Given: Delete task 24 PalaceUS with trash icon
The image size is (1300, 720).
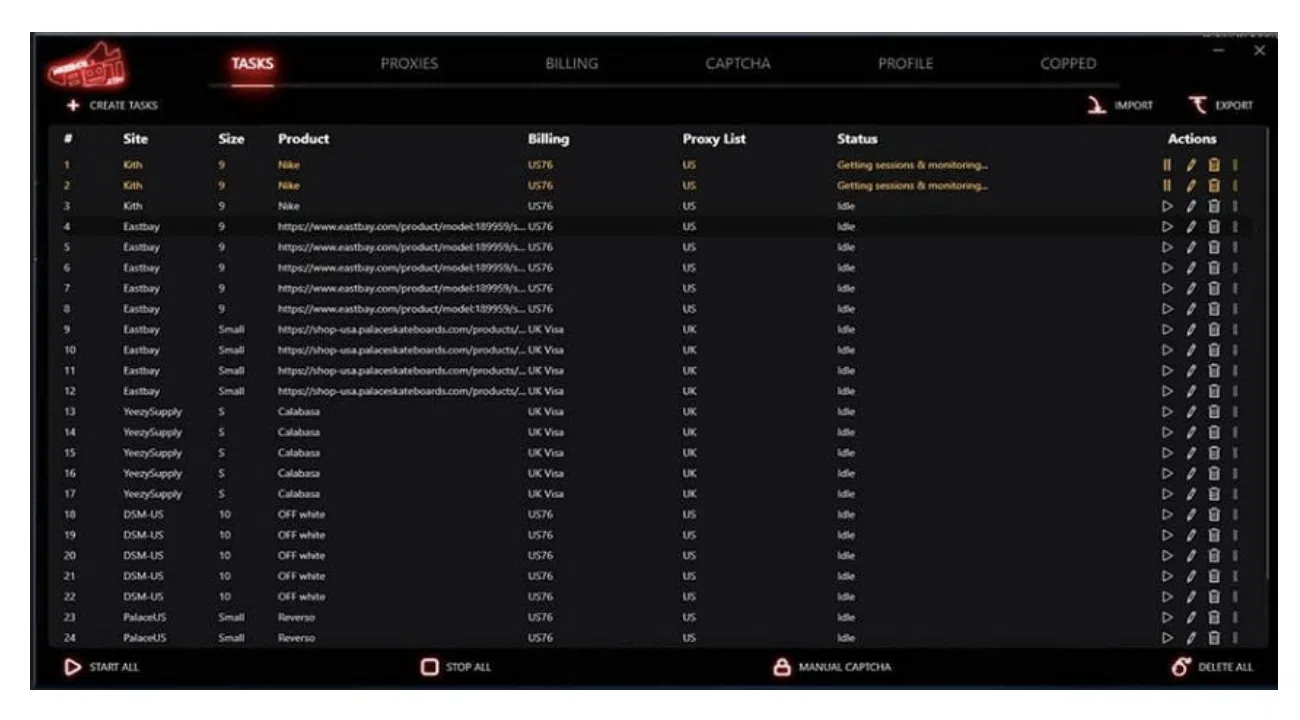Looking at the screenshot, I should click(x=1214, y=637).
